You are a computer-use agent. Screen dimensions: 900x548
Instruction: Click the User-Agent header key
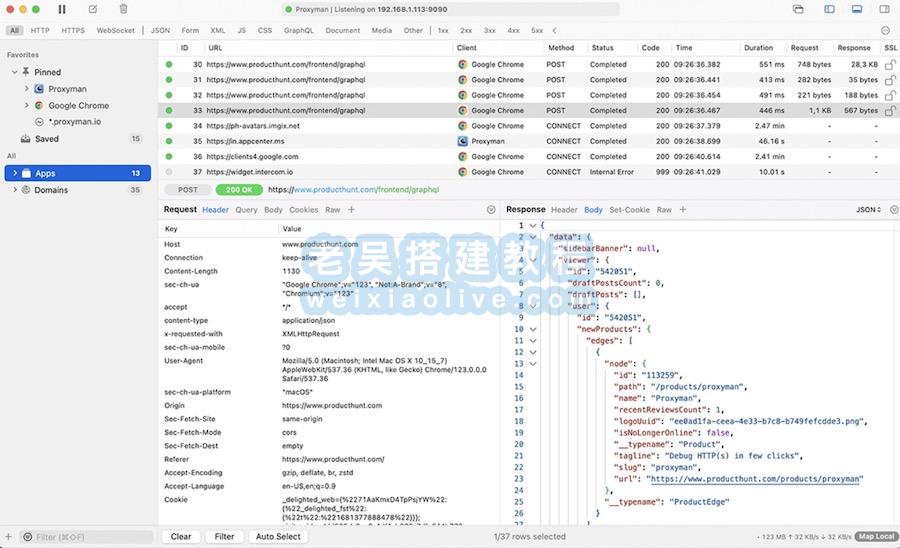[x=184, y=361]
